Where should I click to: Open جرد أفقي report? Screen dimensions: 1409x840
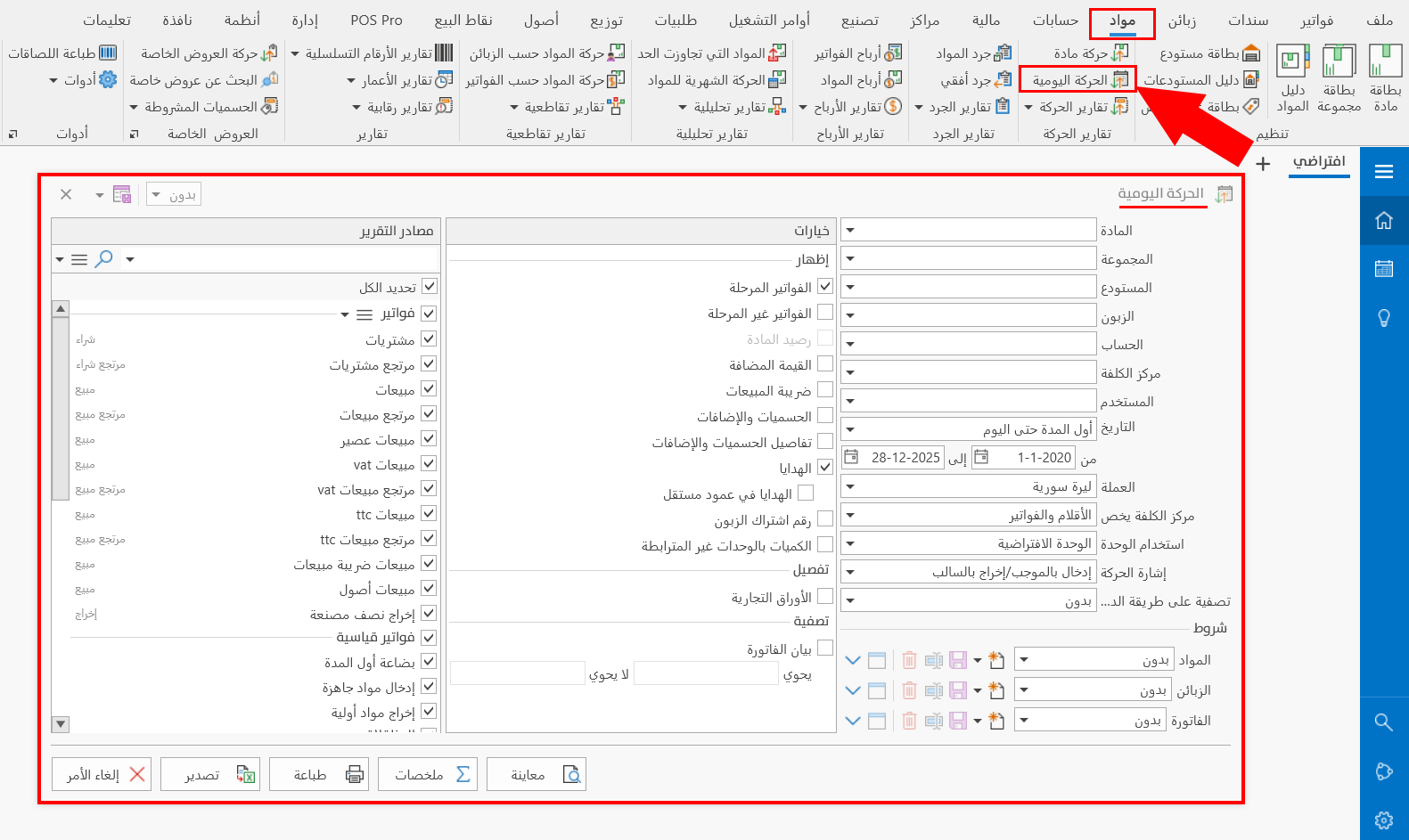[x=976, y=80]
